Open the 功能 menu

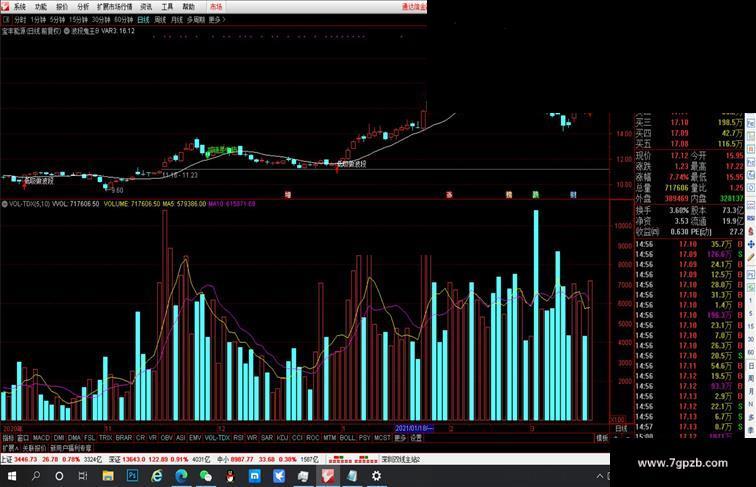(x=40, y=7)
